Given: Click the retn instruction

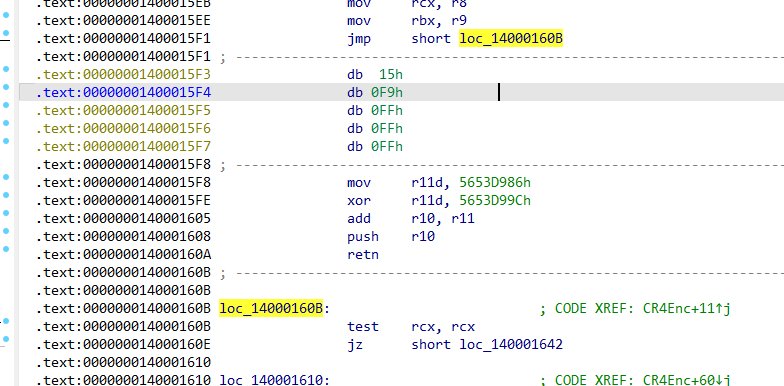Looking at the screenshot, I should click(x=363, y=254).
